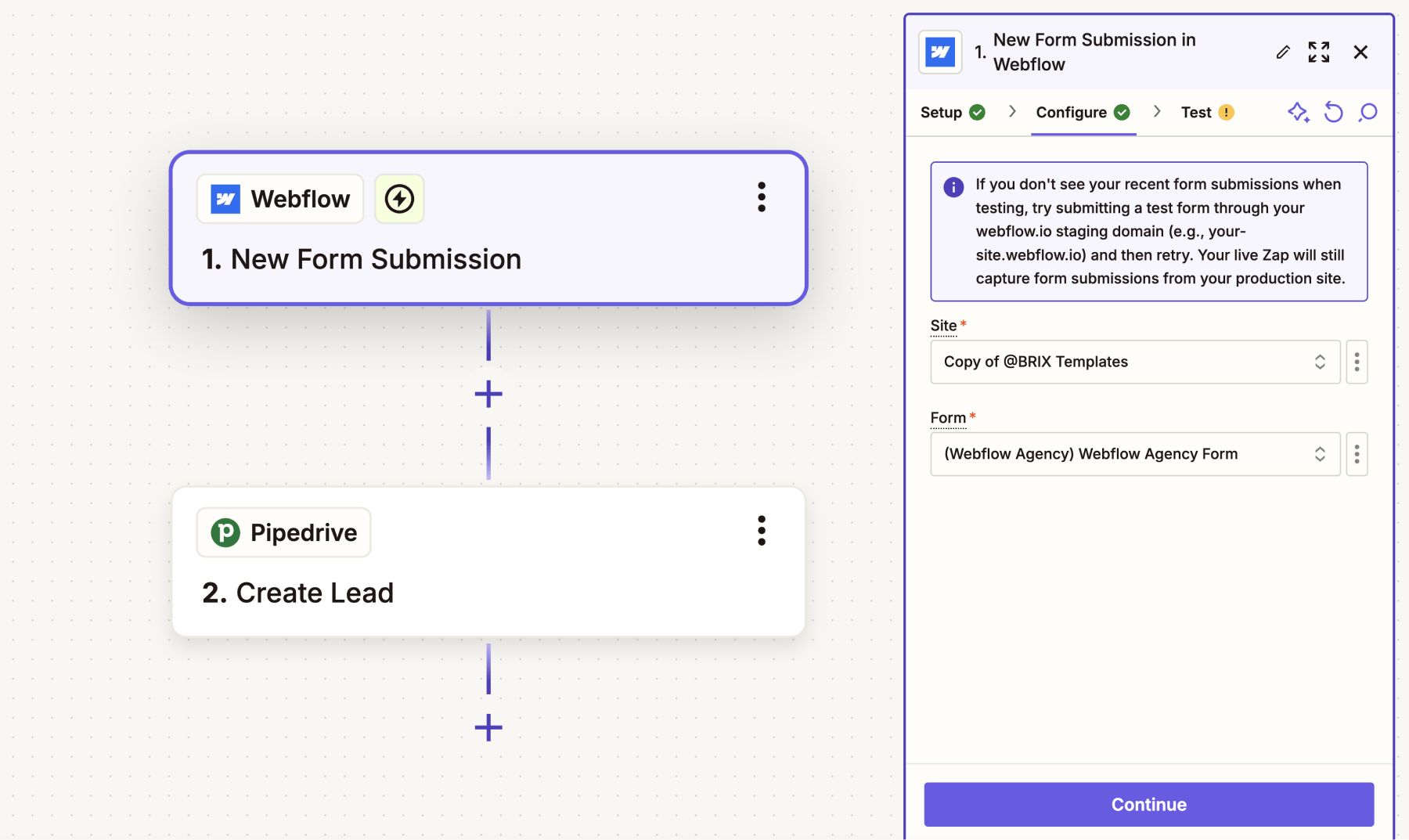The height and width of the screenshot is (840, 1409).
Task: Add a step after Create Lead
Action: pyautogui.click(x=488, y=727)
